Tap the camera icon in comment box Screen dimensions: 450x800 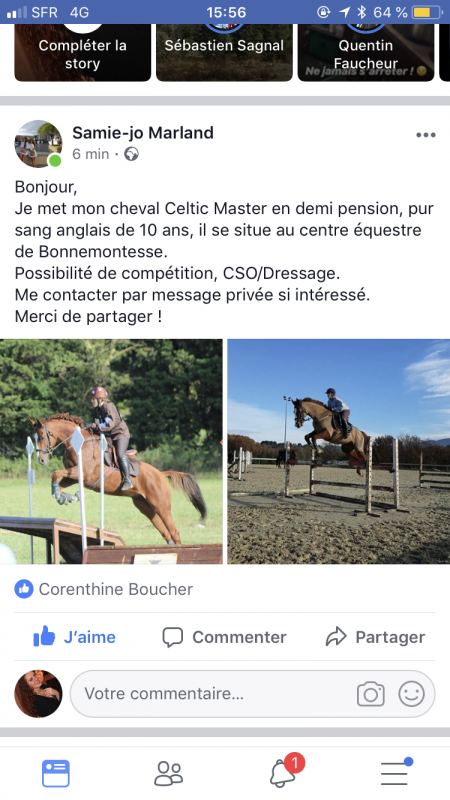pyautogui.click(x=370, y=694)
